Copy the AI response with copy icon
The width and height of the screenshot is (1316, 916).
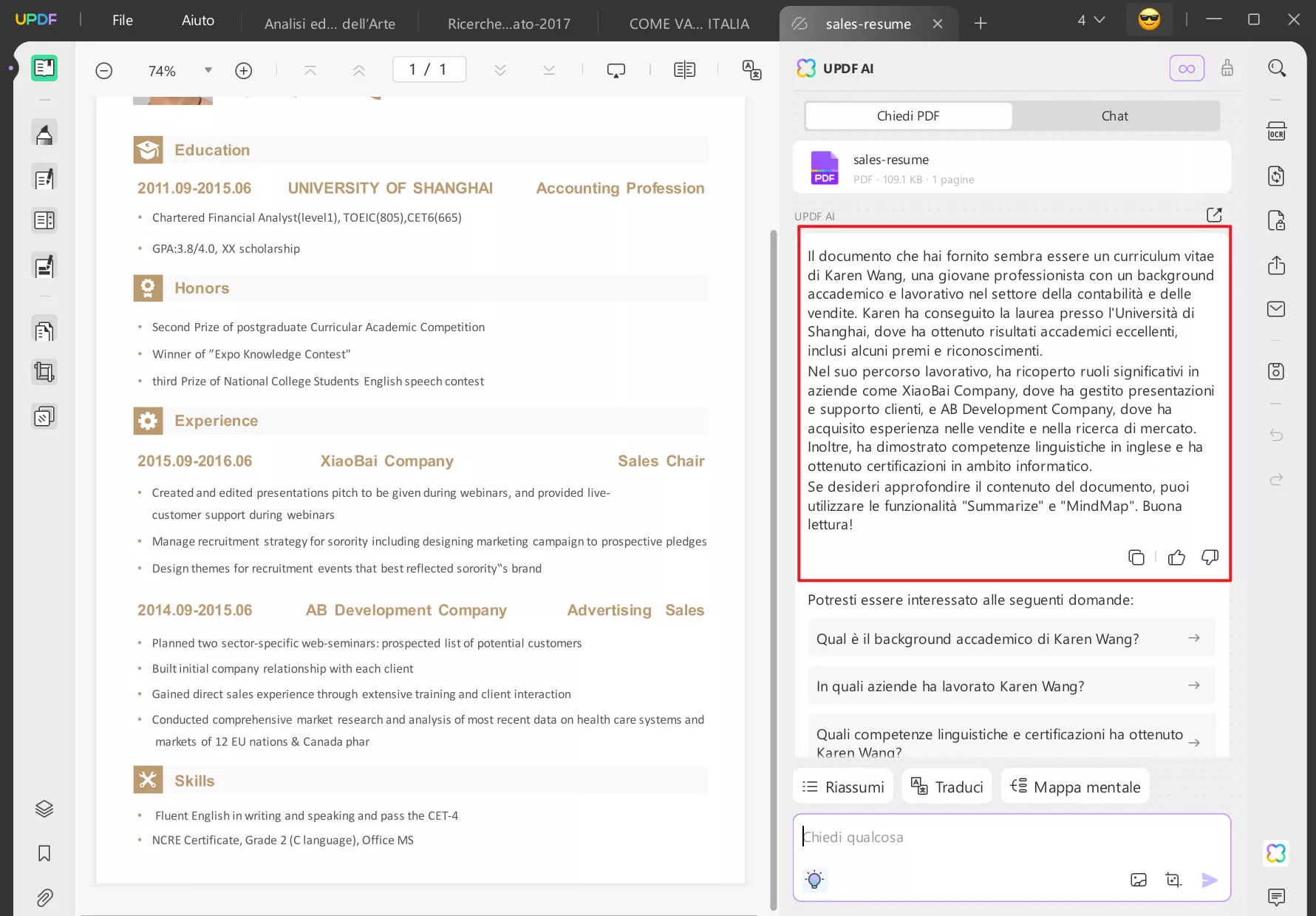[1136, 557]
